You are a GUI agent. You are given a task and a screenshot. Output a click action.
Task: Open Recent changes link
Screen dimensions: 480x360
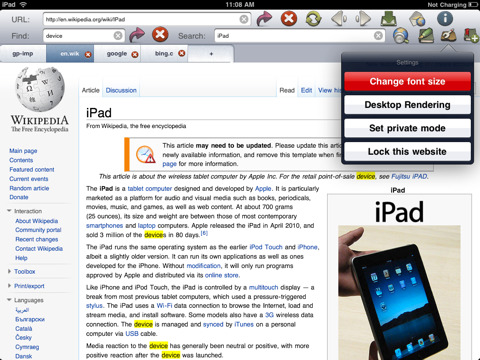[x=37, y=239]
